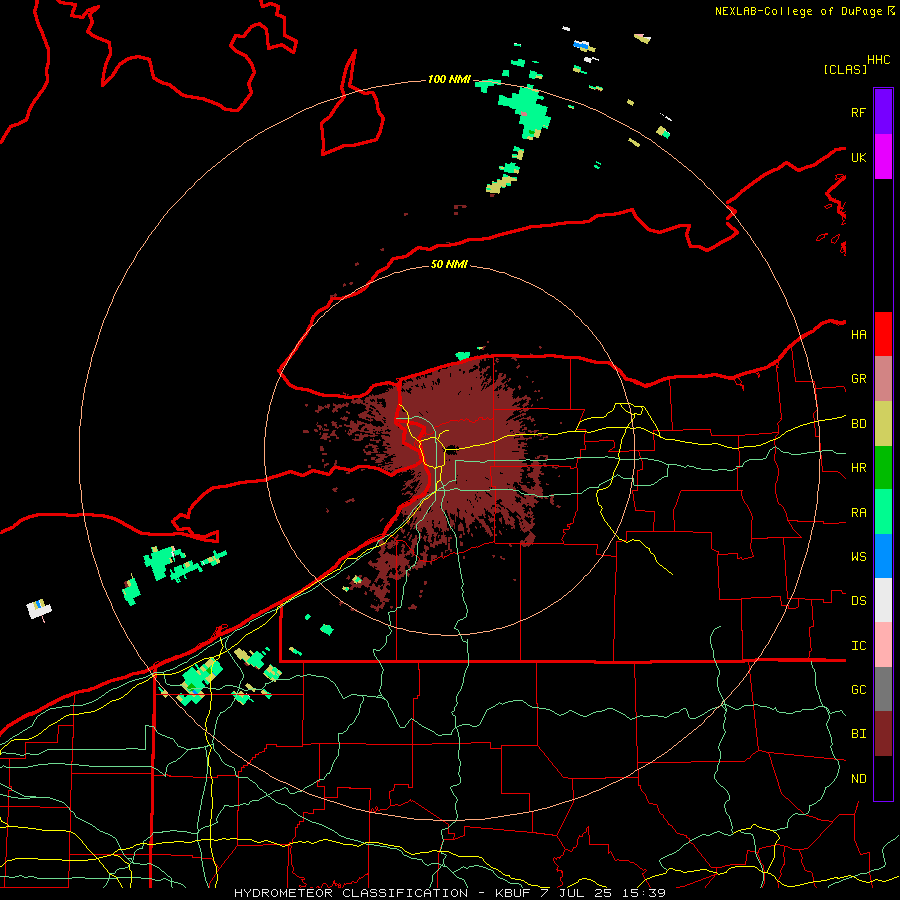Screen dimensions: 900x900
Task: Click the IC light pink legend swatch
Action: coord(883,645)
